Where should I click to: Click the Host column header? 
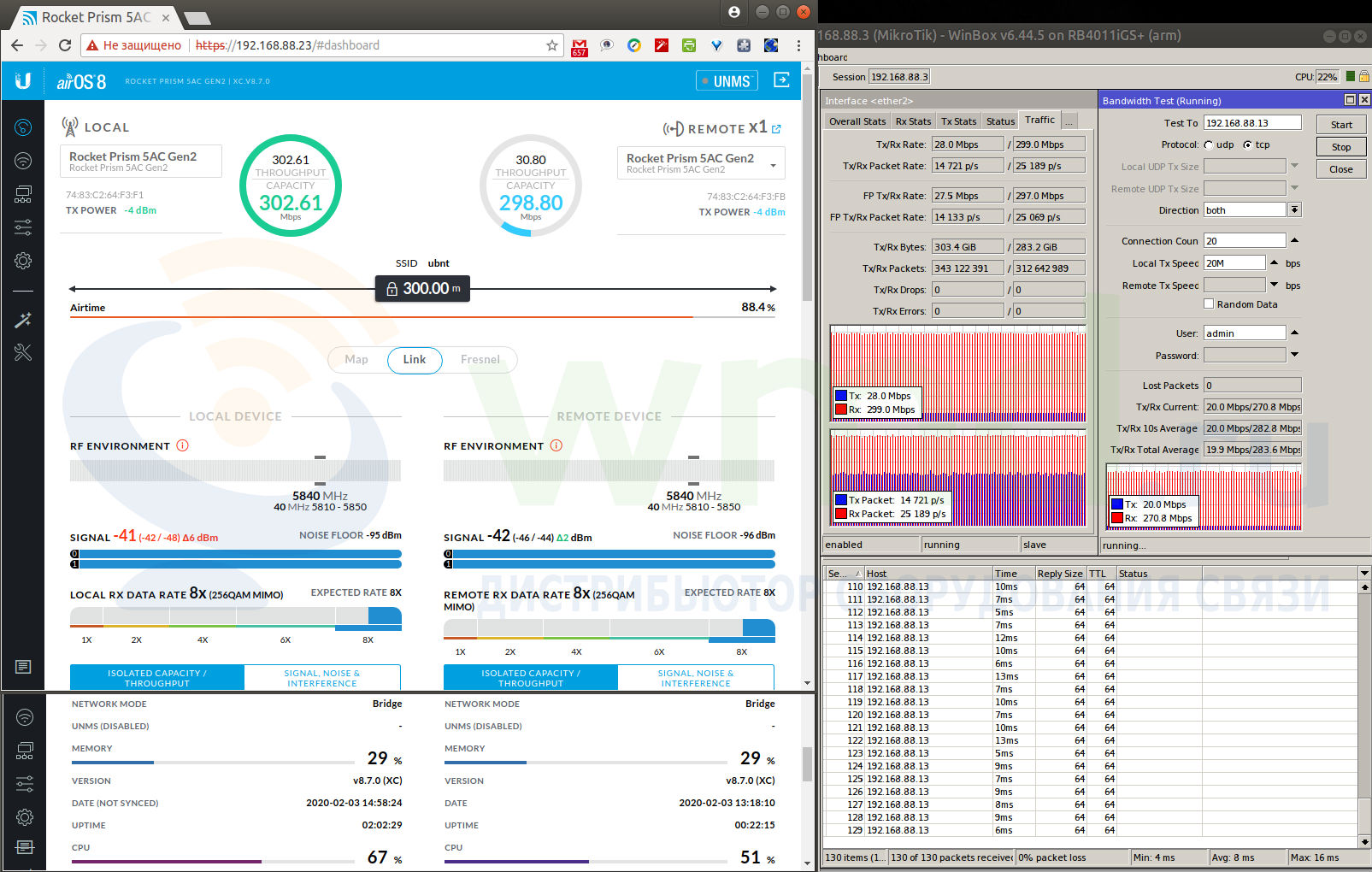coord(927,574)
